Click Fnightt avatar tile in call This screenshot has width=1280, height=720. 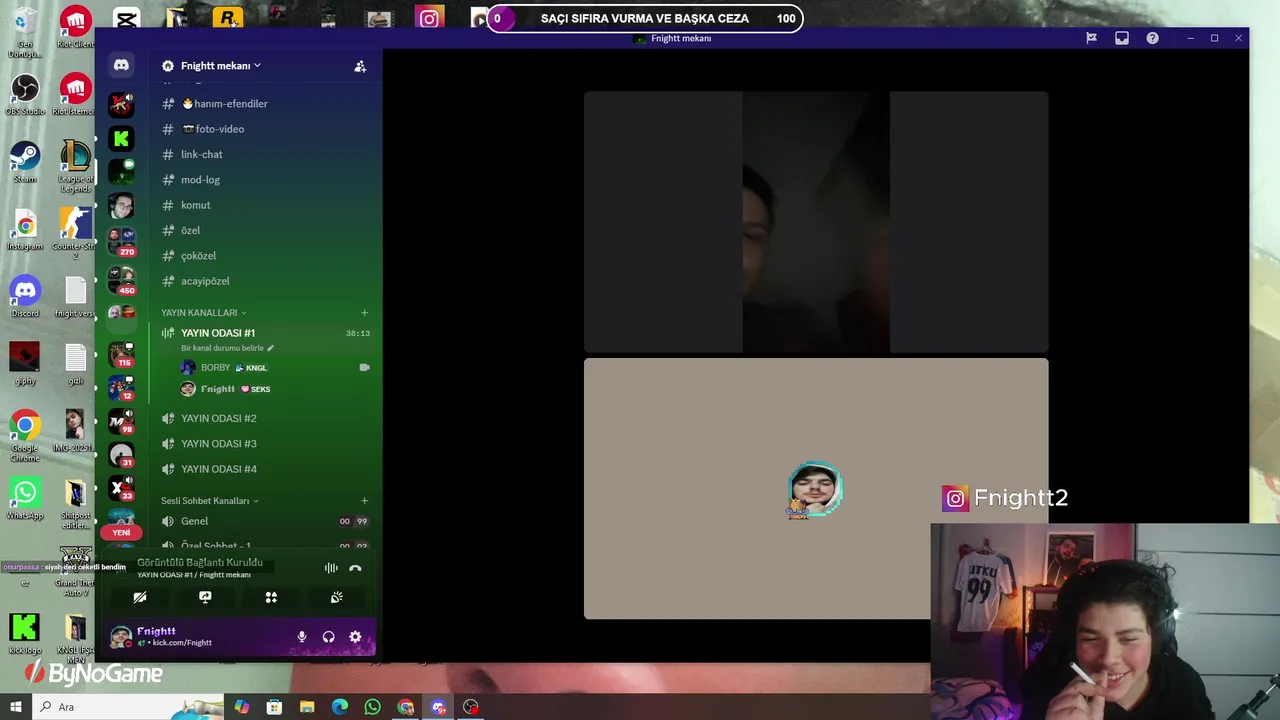[816, 489]
